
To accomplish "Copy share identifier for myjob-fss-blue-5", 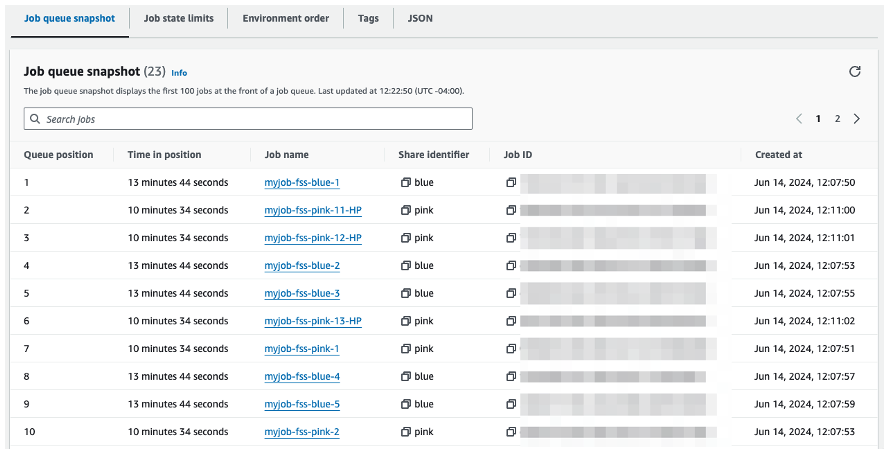I will click(x=405, y=404).
